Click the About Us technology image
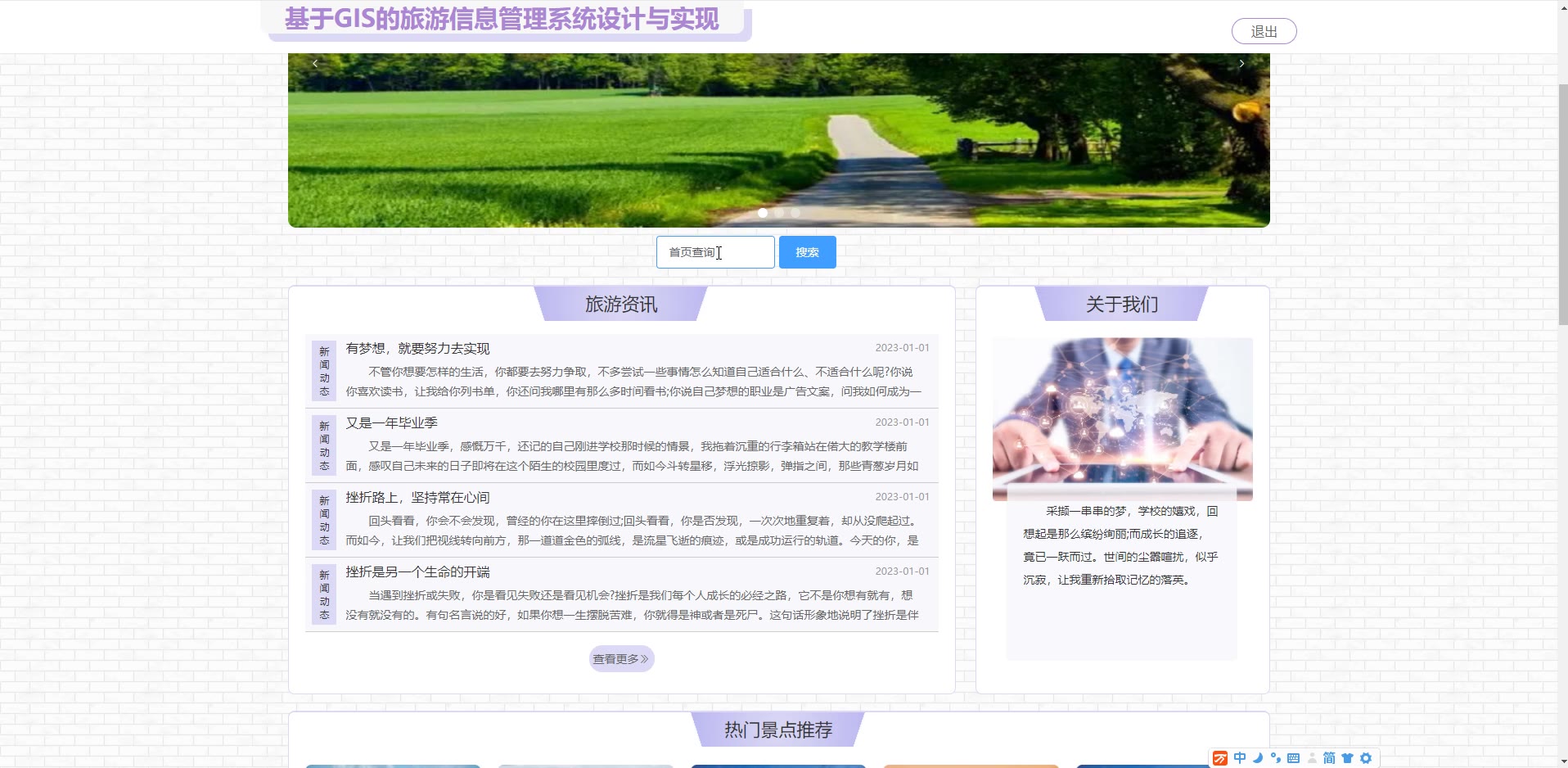The image size is (1568, 768). pyautogui.click(x=1123, y=419)
